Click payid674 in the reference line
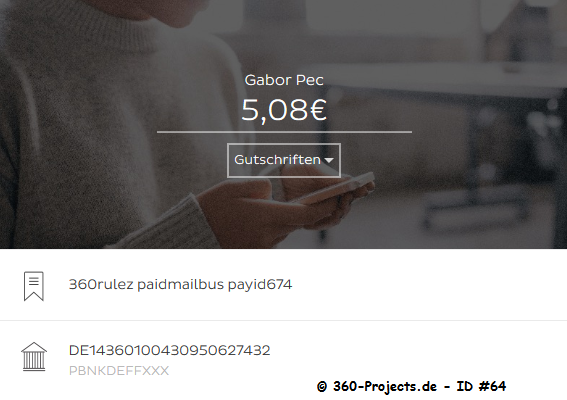Image resolution: width=567 pixels, height=400 pixels. pos(260,285)
